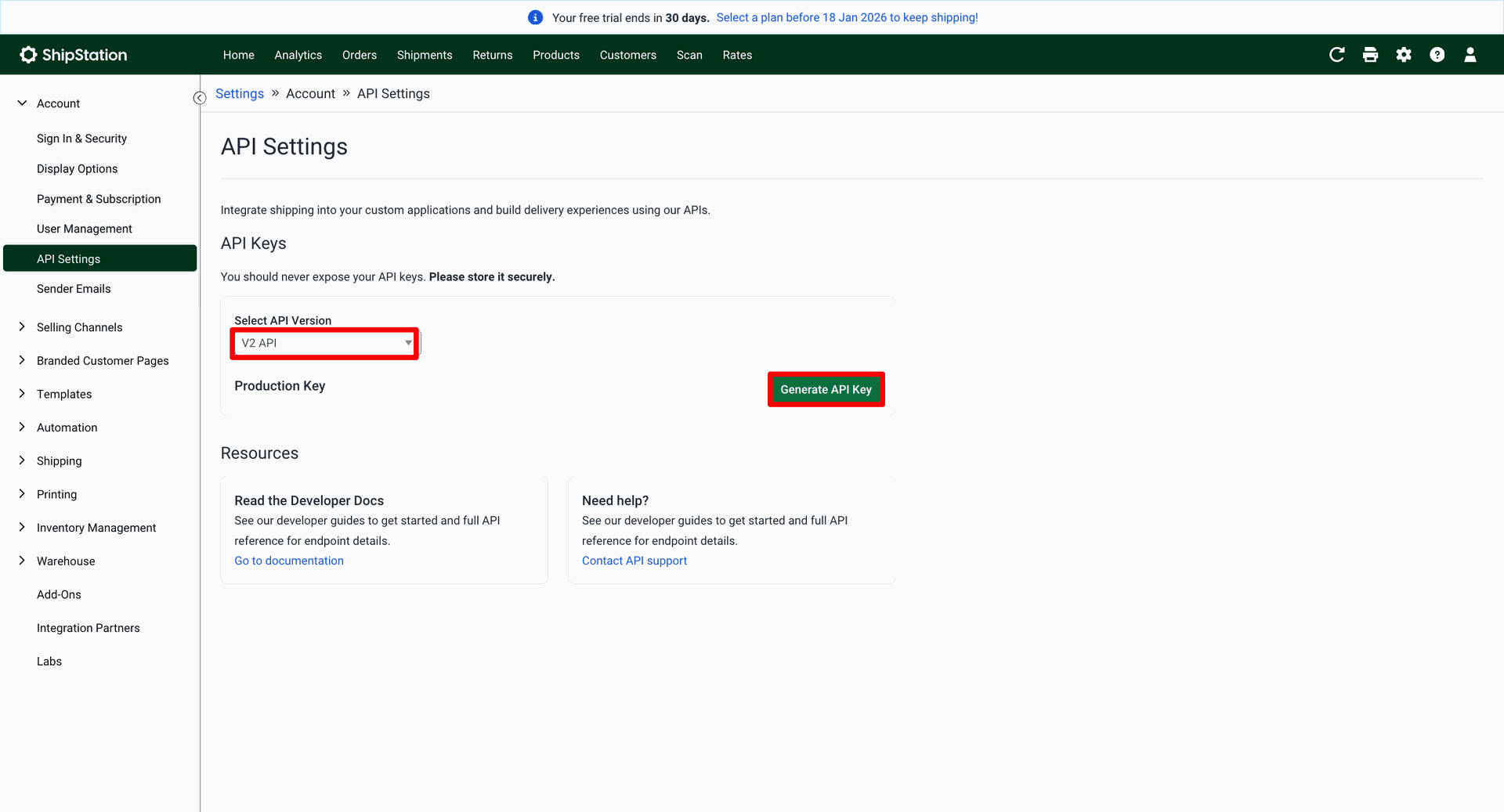This screenshot has height=812, width=1504.
Task: Open the Shipments tab
Action: point(425,55)
